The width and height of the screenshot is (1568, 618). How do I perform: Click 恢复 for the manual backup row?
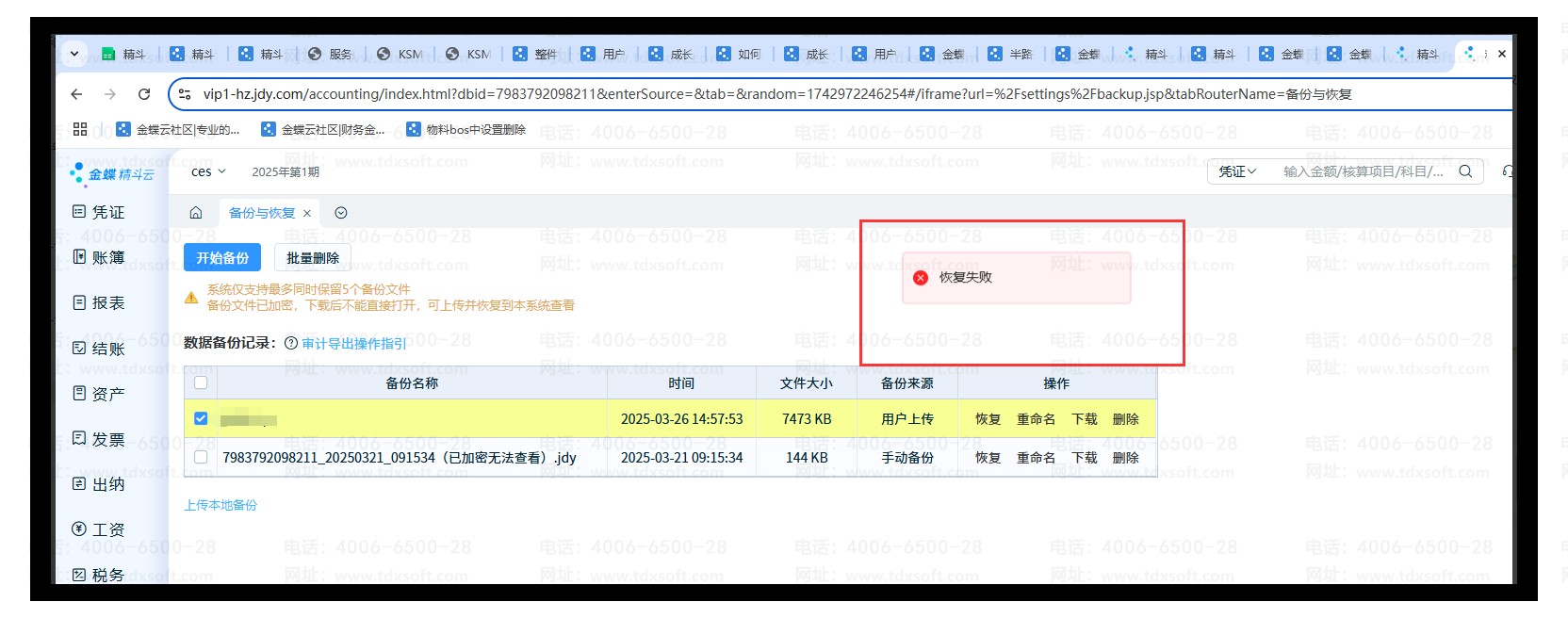coord(988,458)
